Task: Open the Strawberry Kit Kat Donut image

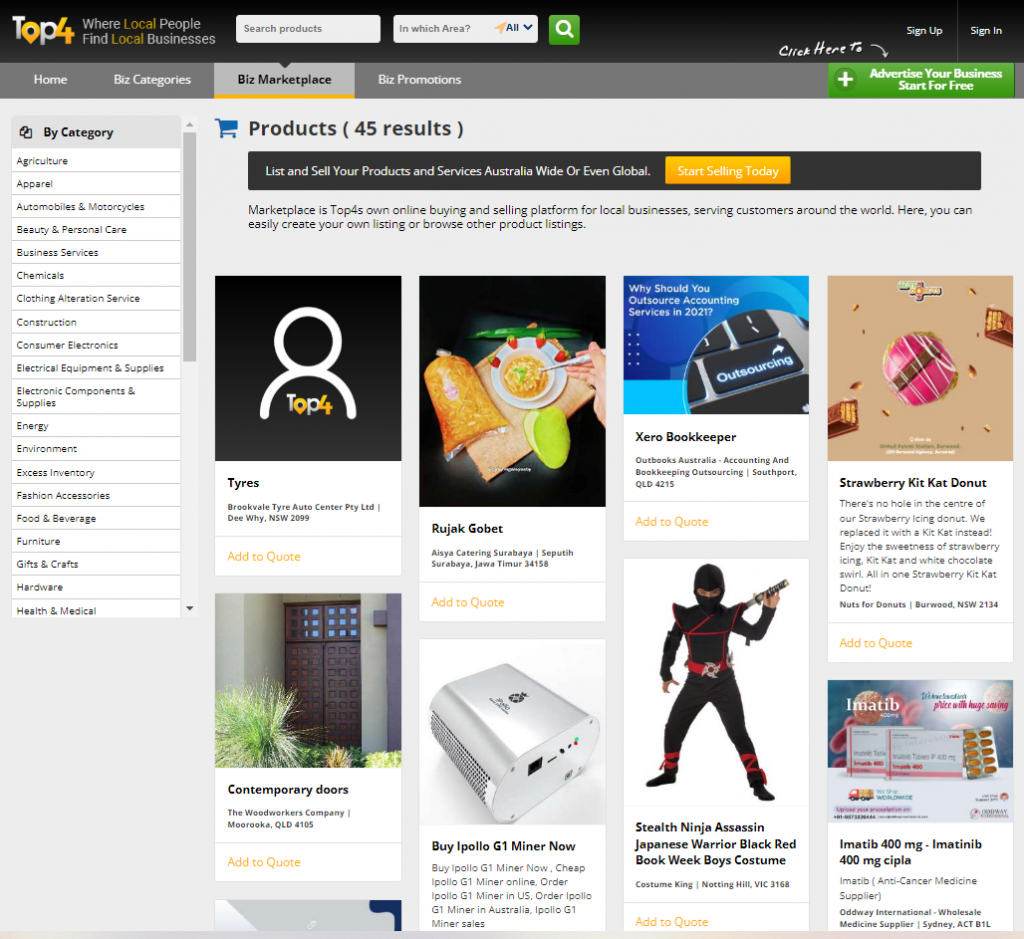Action: point(920,368)
